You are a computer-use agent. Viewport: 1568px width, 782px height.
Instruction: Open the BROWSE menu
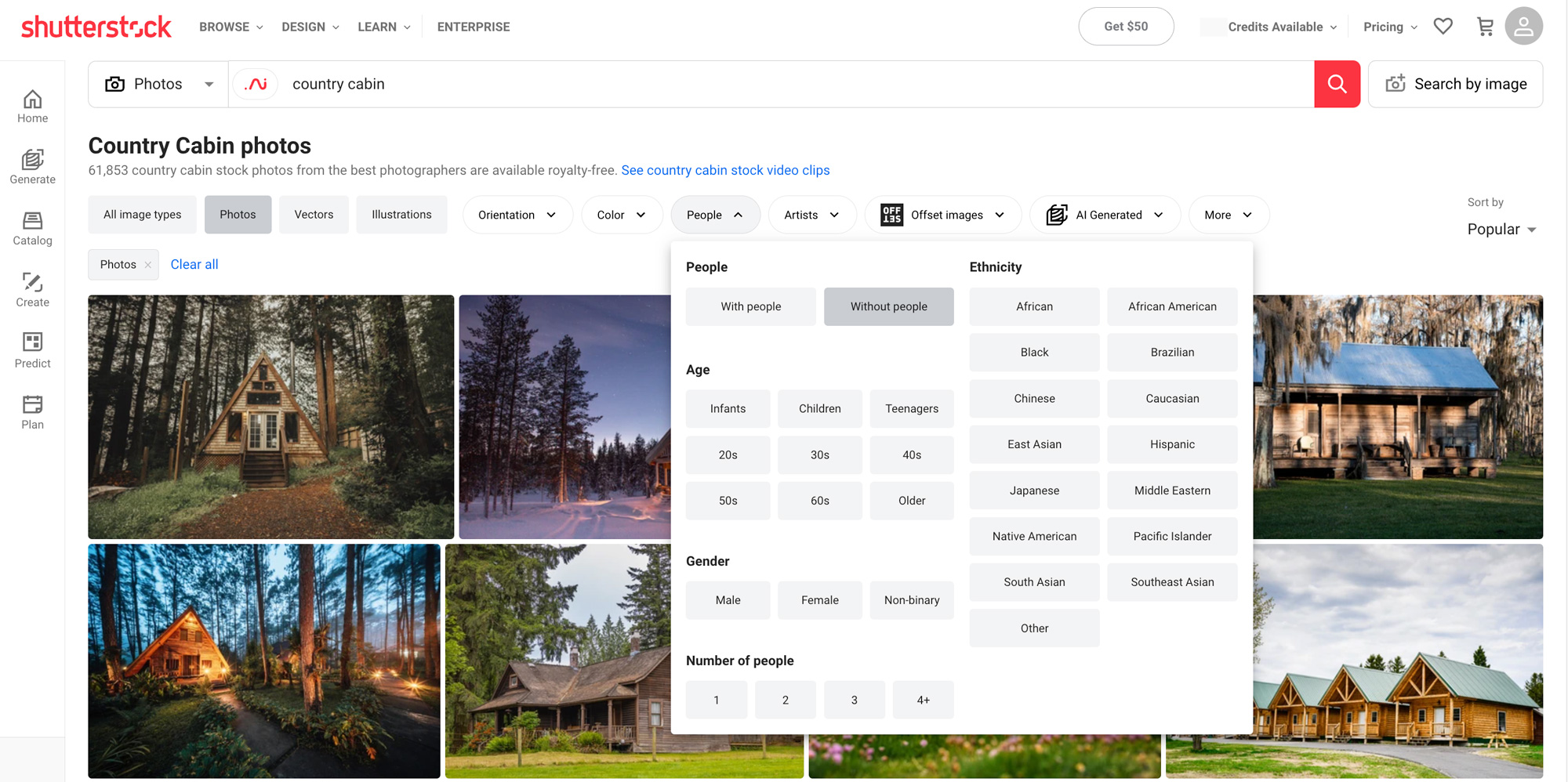tap(230, 27)
